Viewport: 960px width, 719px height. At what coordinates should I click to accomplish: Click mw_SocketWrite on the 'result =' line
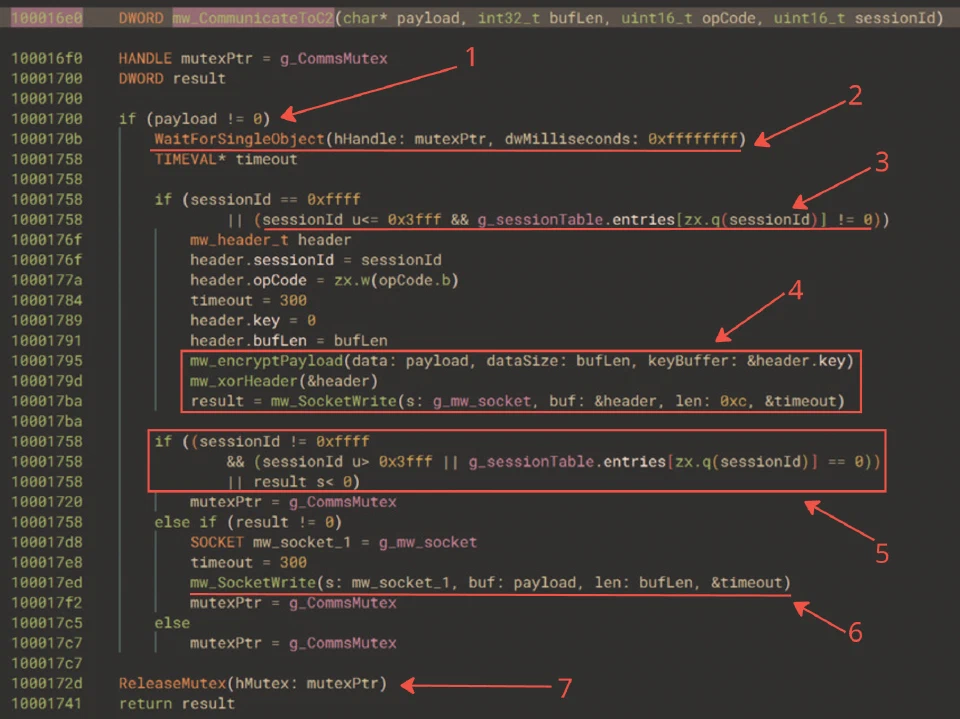click(333, 401)
